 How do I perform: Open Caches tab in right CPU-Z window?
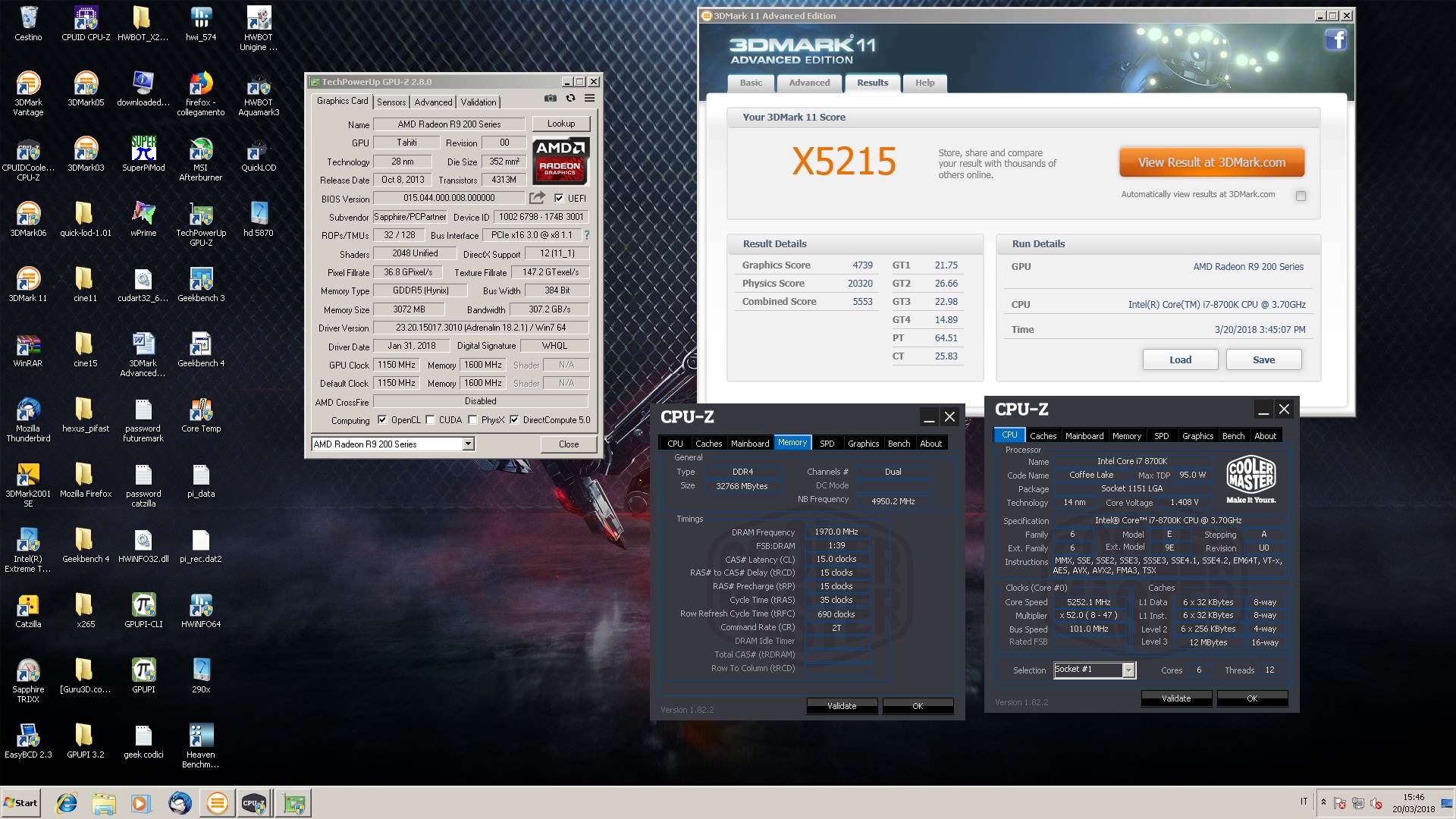(1043, 436)
